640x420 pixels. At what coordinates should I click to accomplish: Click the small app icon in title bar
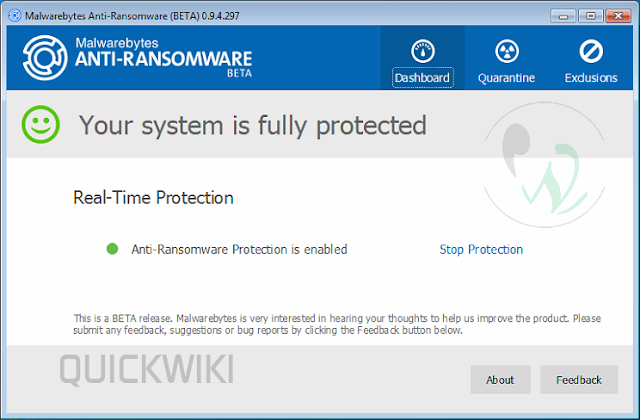[x=15, y=16]
